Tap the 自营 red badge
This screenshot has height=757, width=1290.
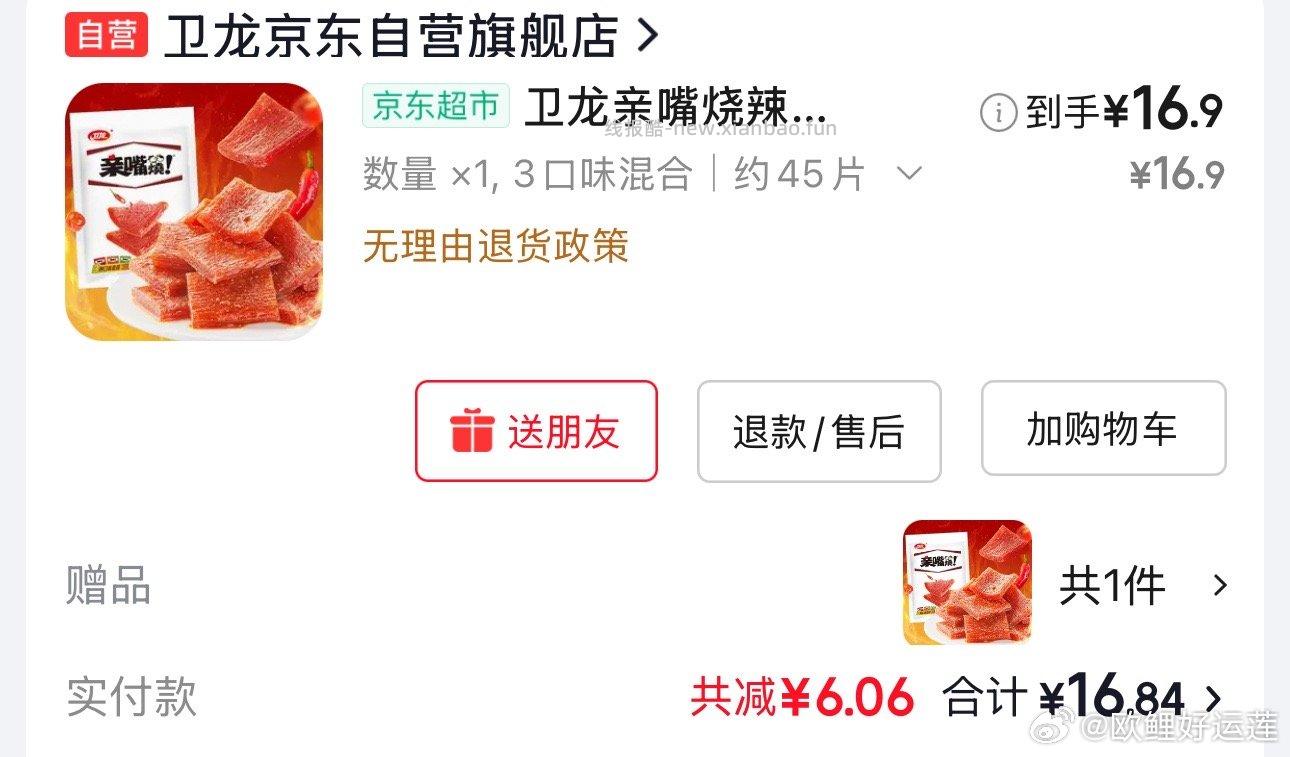click(x=107, y=36)
